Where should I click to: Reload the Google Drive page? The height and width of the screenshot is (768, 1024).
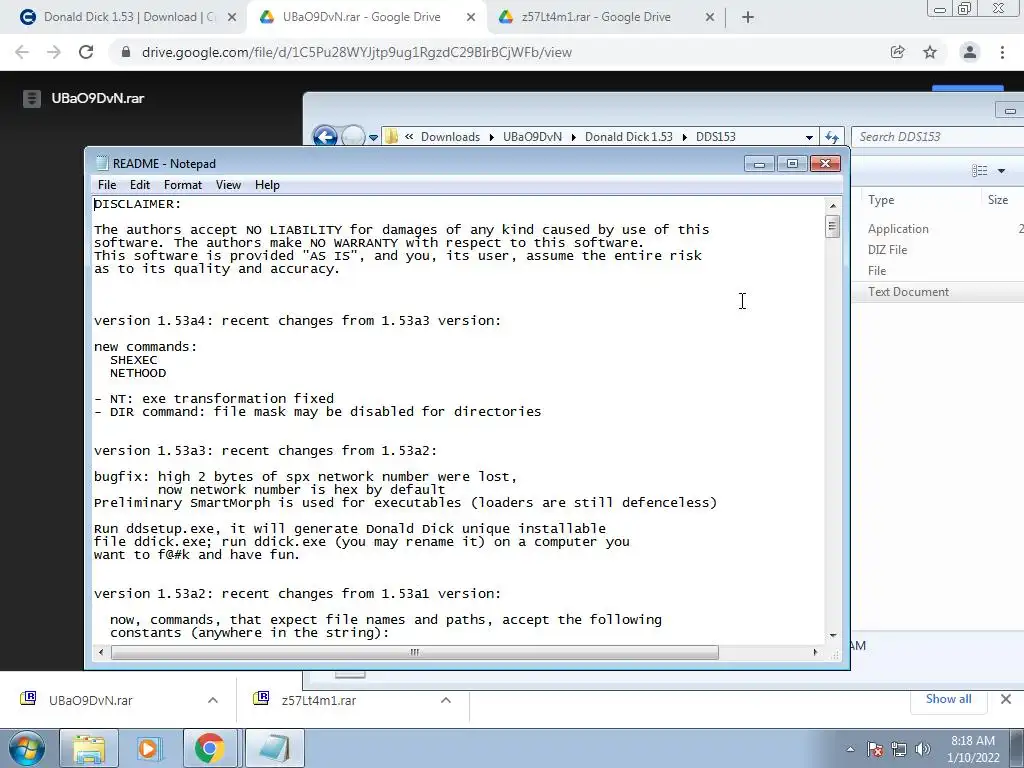click(x=86, y=52)
